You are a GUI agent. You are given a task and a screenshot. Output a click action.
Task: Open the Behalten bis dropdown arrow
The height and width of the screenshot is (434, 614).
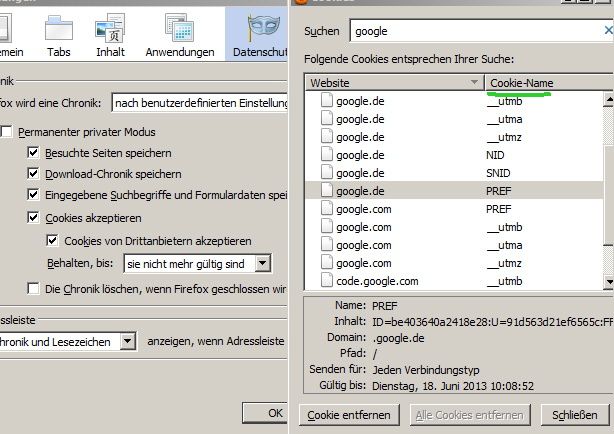[x=263, y=264]
